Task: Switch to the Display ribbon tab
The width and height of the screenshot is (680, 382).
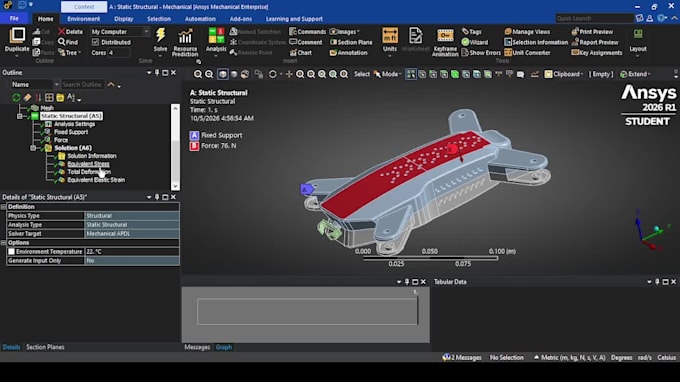Action: pos(124,19)
